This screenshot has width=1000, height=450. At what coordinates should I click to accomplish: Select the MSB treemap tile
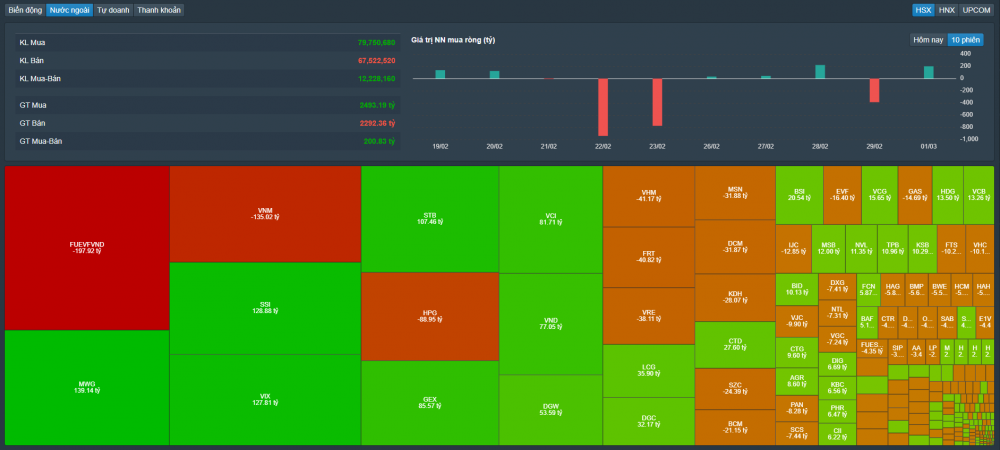click(x=828, y=249)
